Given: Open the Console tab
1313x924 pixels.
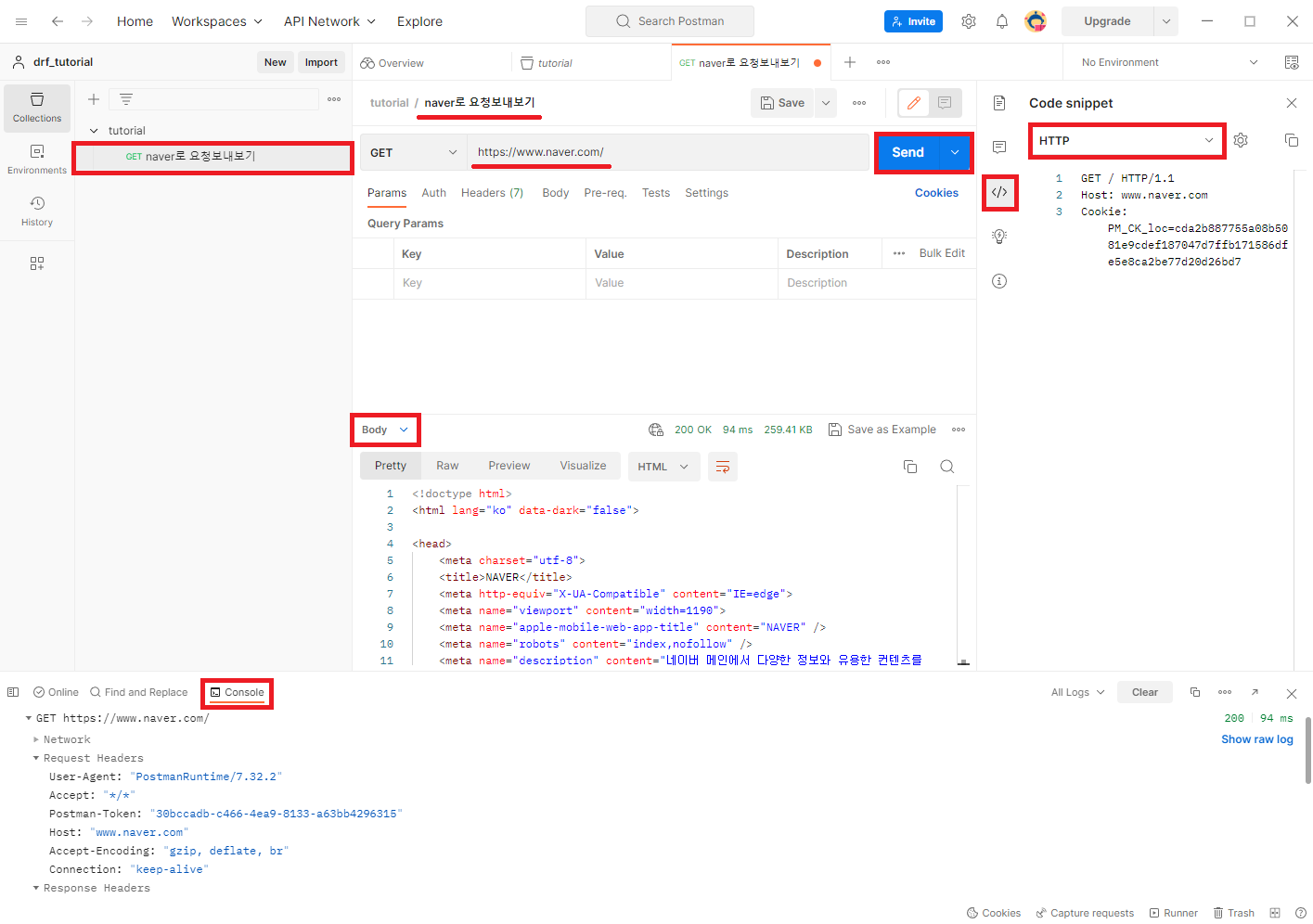Looking at the screenshot, I should [238, 692].
